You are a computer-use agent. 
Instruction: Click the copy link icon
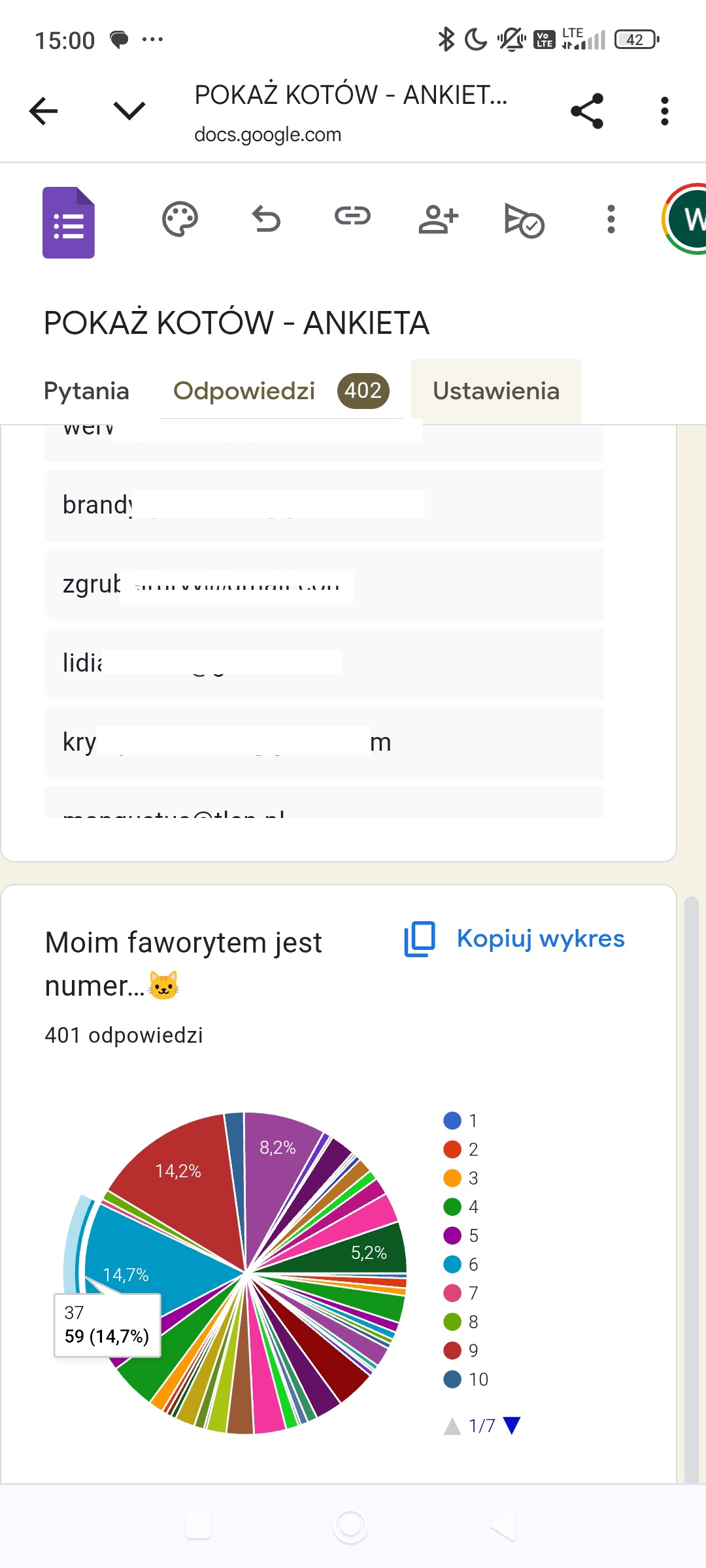point(352,216)
